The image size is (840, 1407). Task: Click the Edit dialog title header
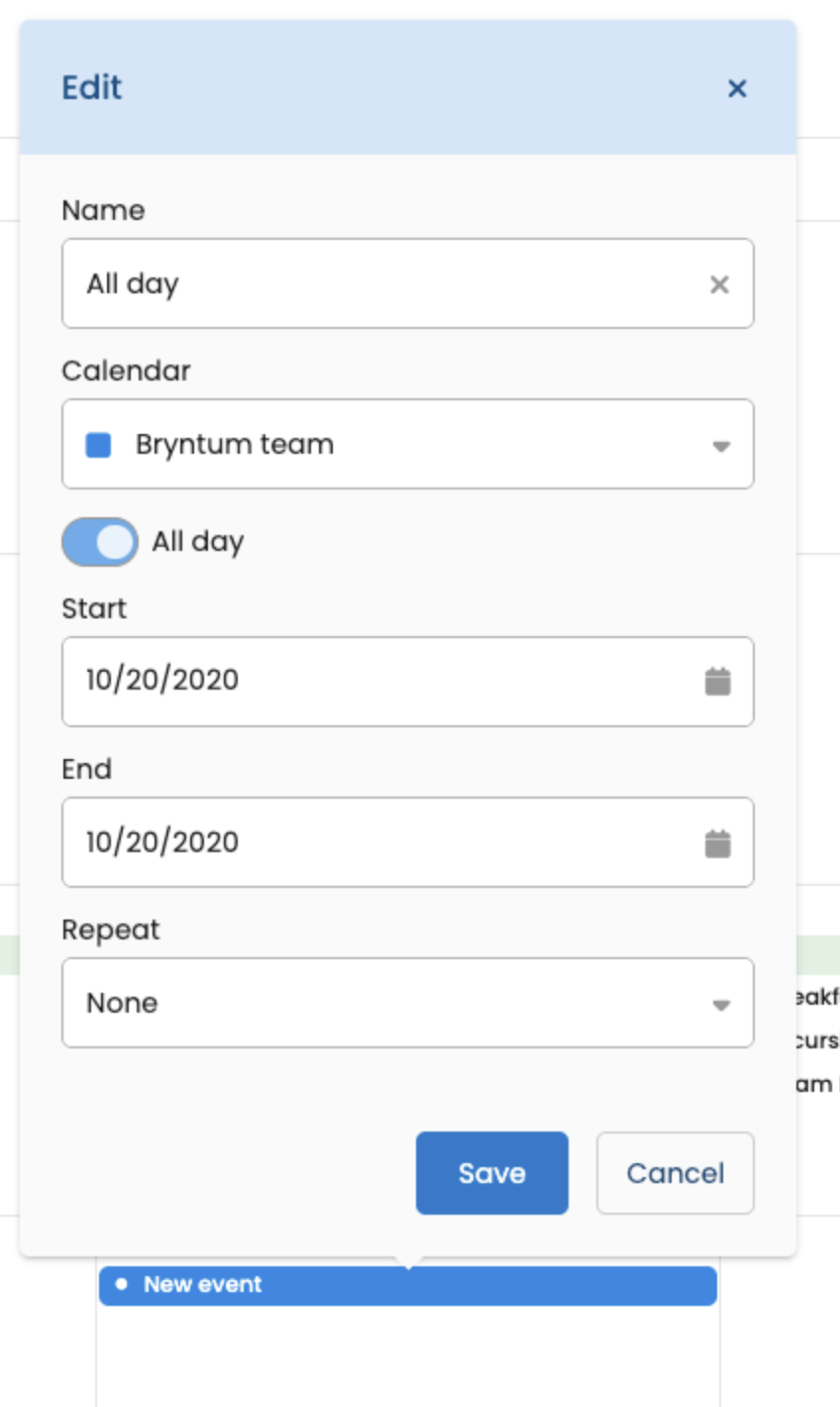tap(92, 87)
